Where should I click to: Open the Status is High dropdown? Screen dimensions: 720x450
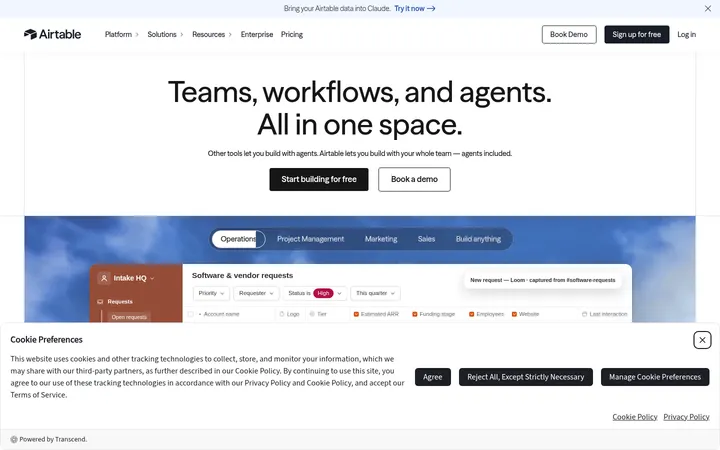pyautogui.click(x=315, y=293)
